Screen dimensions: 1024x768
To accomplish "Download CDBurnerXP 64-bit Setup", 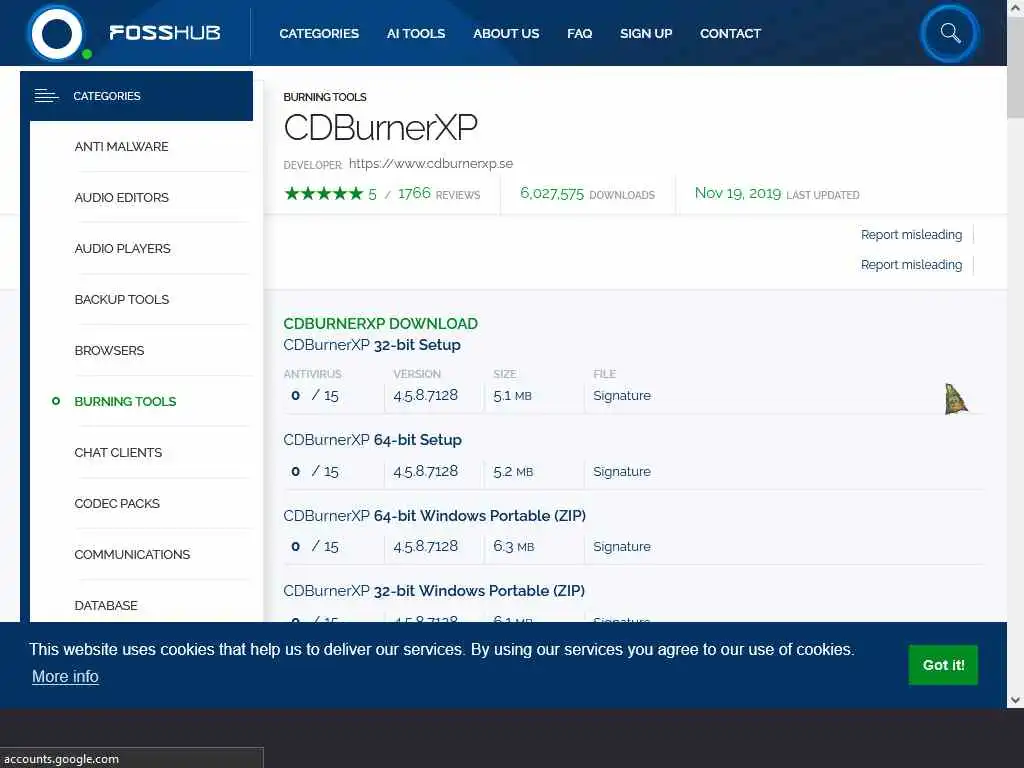I will 372,440.
